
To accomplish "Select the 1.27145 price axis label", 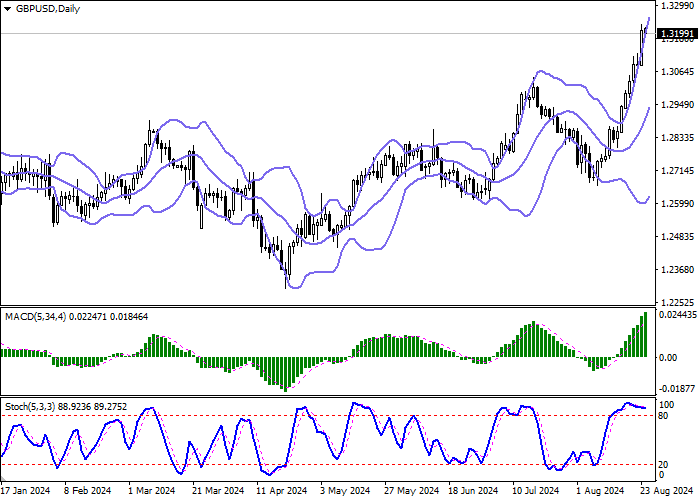I will [678, 171].
